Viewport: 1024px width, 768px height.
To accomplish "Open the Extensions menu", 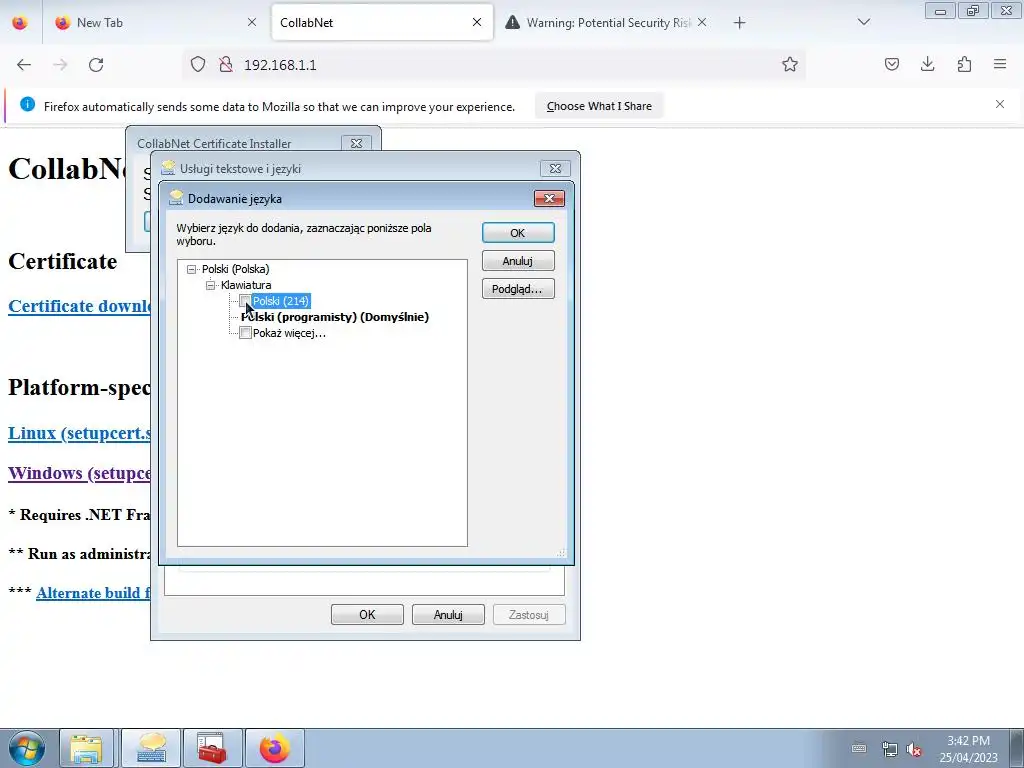I will [964, 64].
